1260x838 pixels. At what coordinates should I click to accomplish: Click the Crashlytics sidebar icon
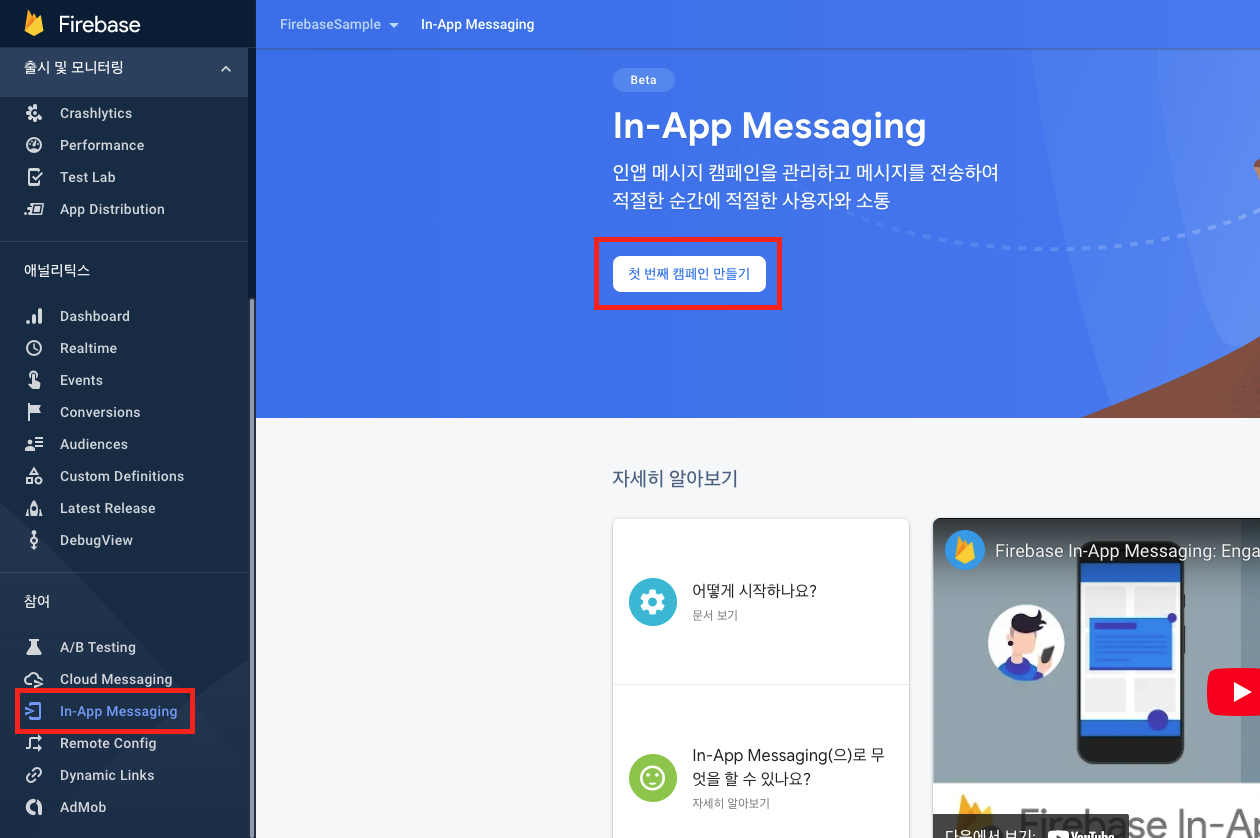click(34, 113)
